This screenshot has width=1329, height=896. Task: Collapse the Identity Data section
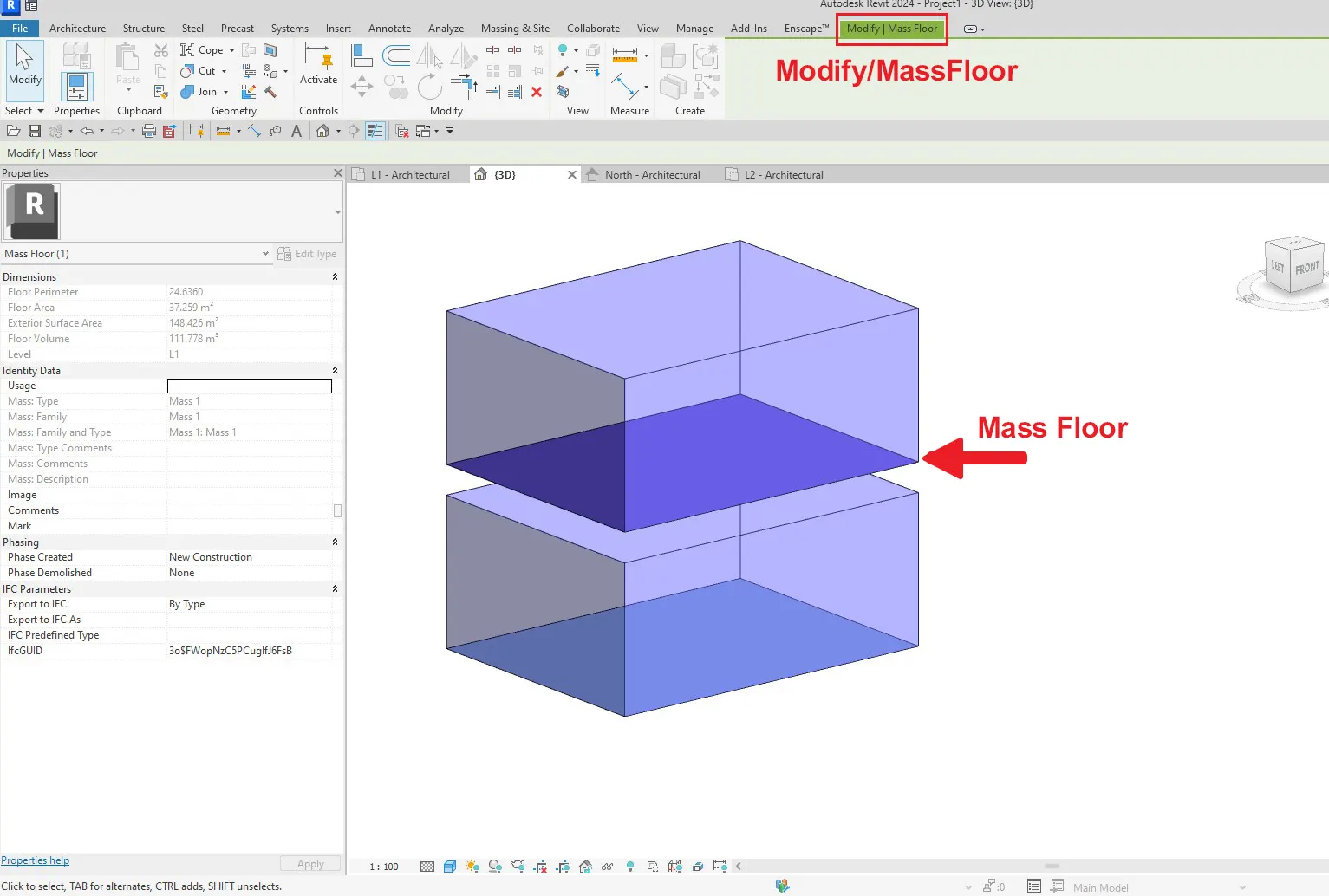coord(335,371)
